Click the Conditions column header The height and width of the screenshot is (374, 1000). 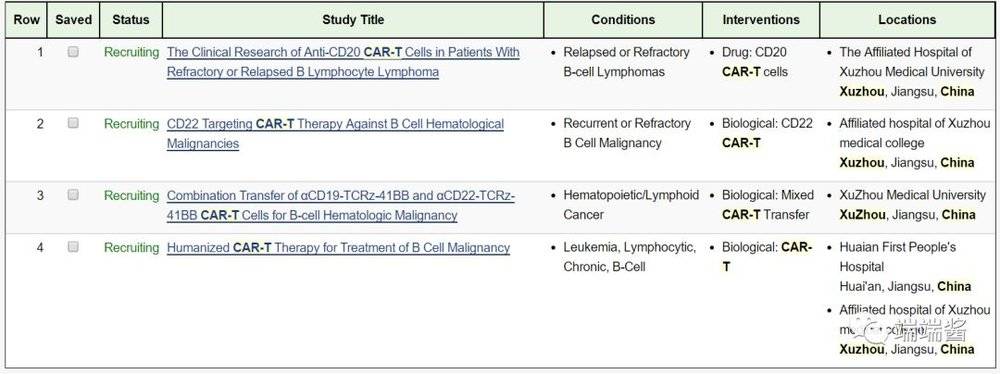click(x=623, y=20)
